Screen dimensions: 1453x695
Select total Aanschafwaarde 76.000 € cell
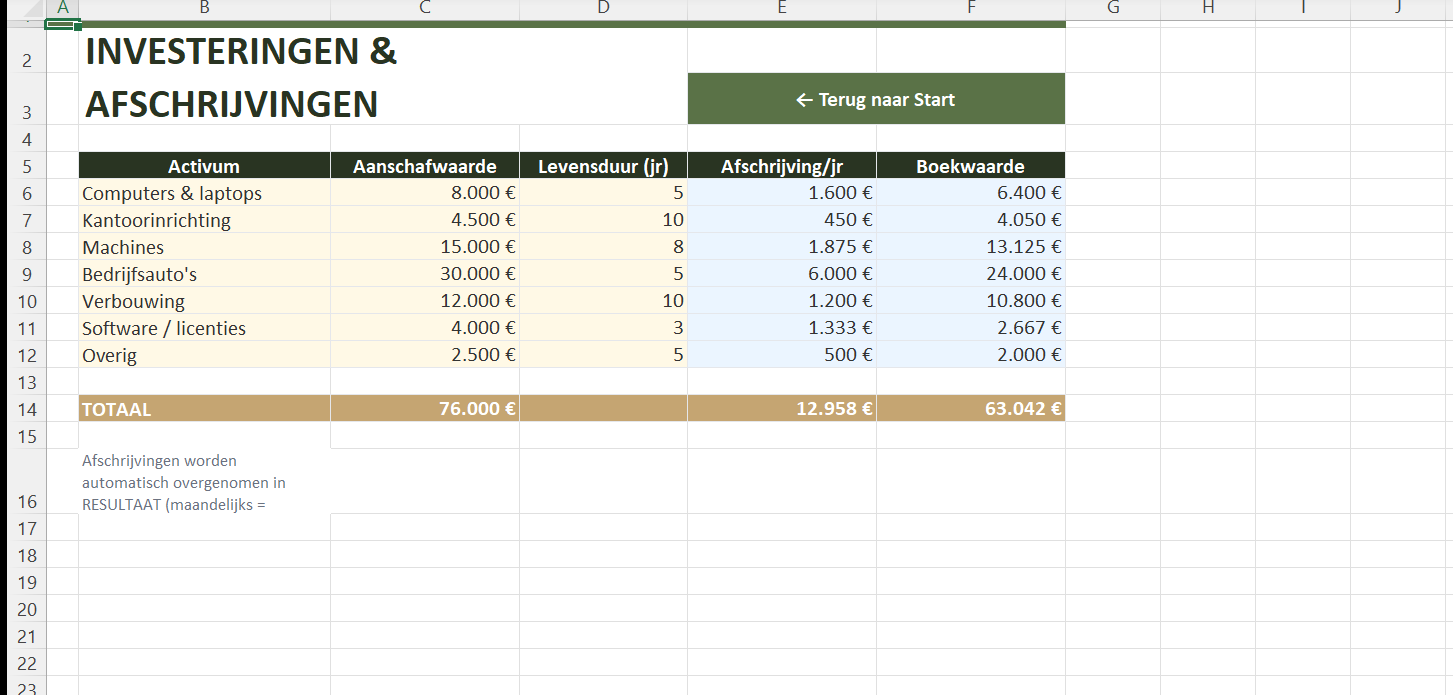point(424,409)
